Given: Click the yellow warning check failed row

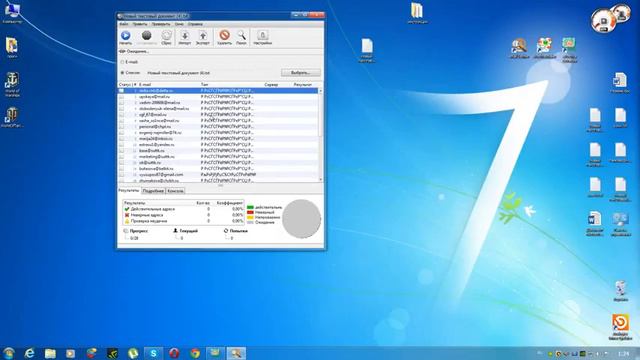Looking at the screenshot, I should click(183, 221).
